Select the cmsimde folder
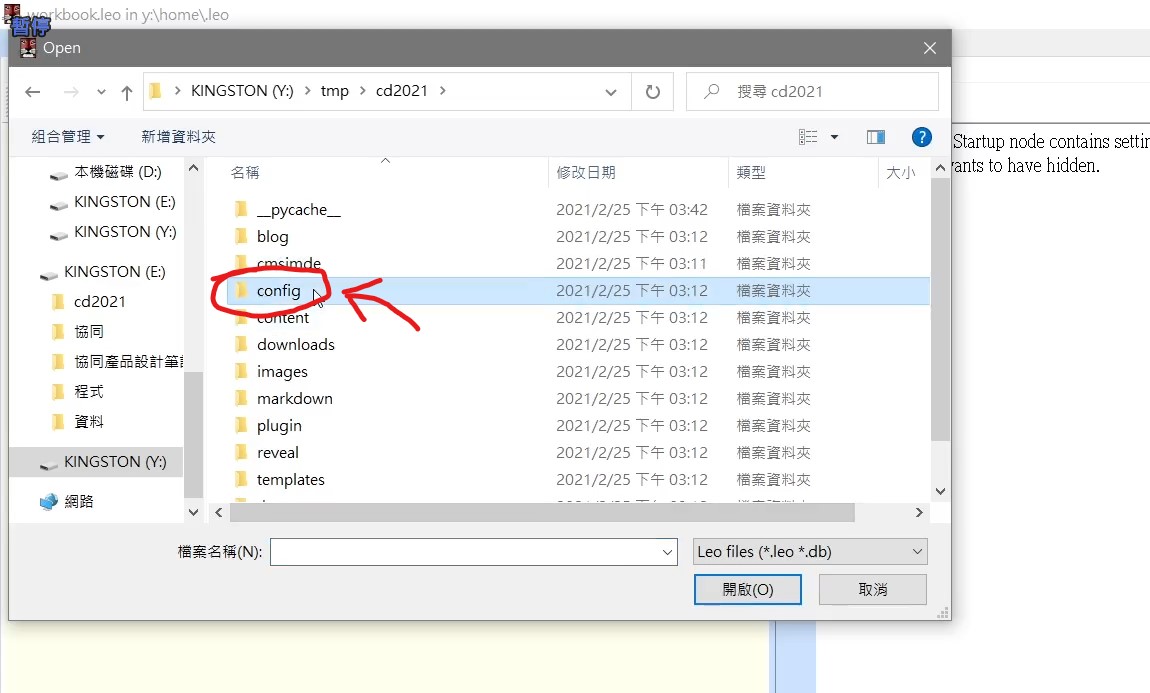The width and height of the screenshot is (1150, 693). coord(288,263)
